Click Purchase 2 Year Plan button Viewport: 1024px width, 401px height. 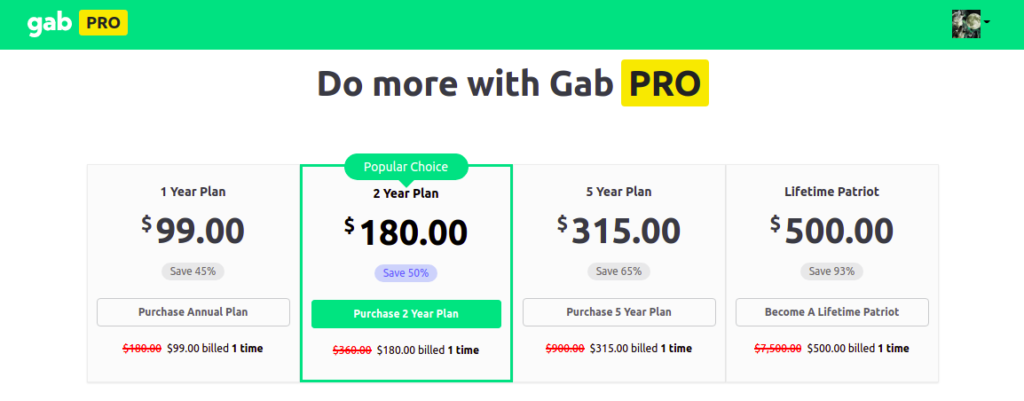click(x=406, y=314)
